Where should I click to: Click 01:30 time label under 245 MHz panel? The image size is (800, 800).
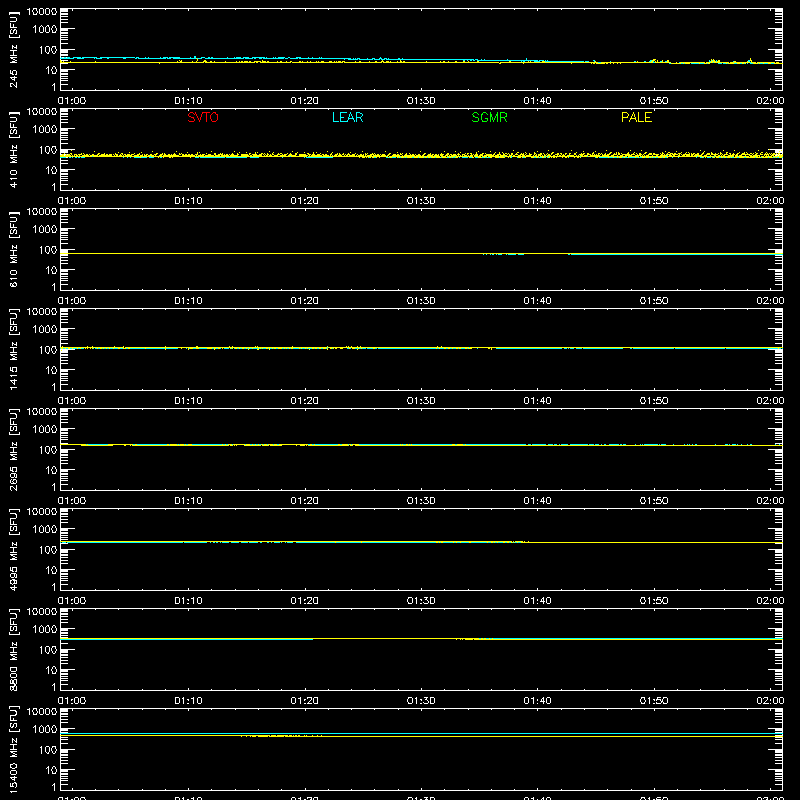coord(421,101)
